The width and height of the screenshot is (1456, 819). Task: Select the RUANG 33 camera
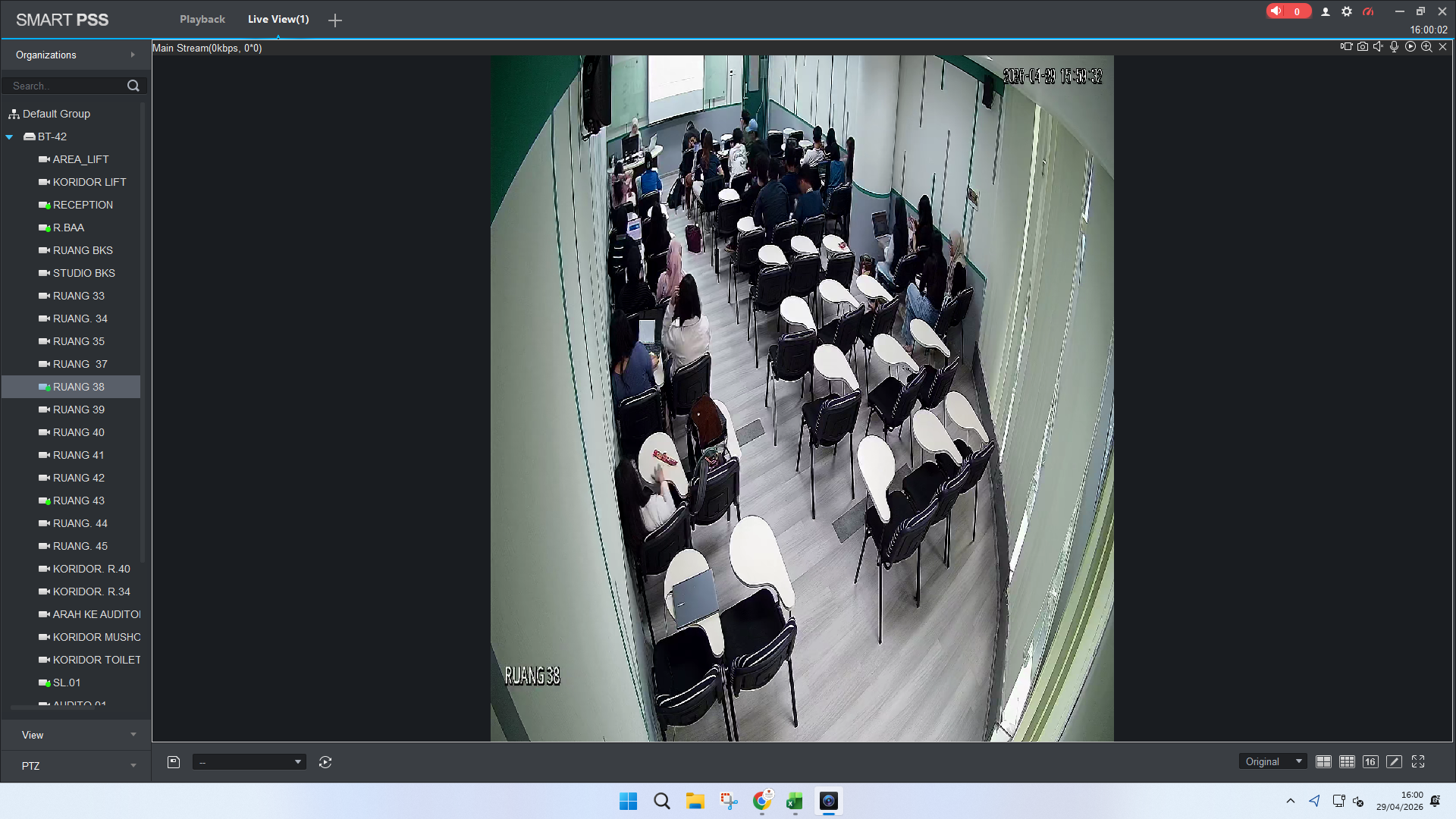79,296
